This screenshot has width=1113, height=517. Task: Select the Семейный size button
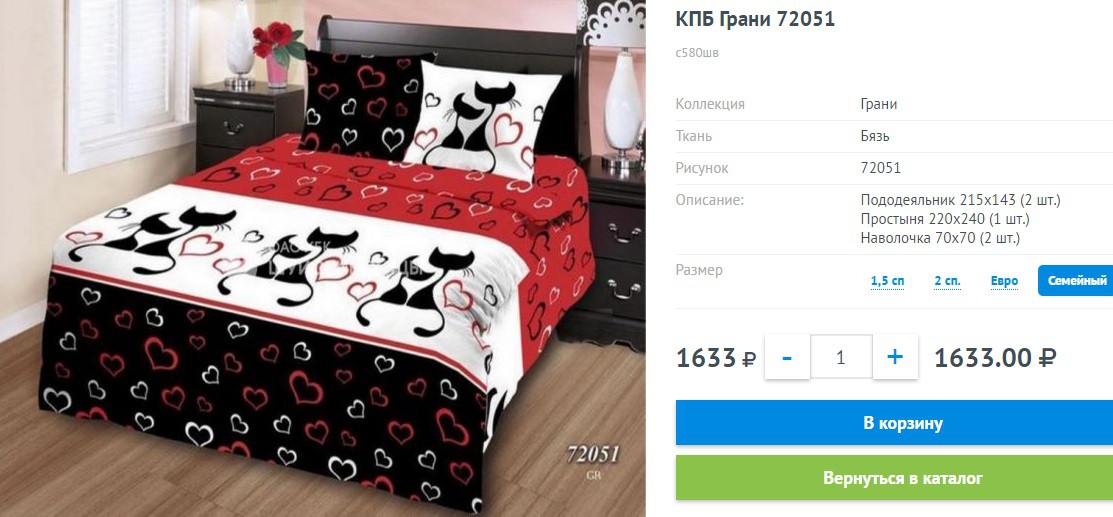(x=1077, y=281)
